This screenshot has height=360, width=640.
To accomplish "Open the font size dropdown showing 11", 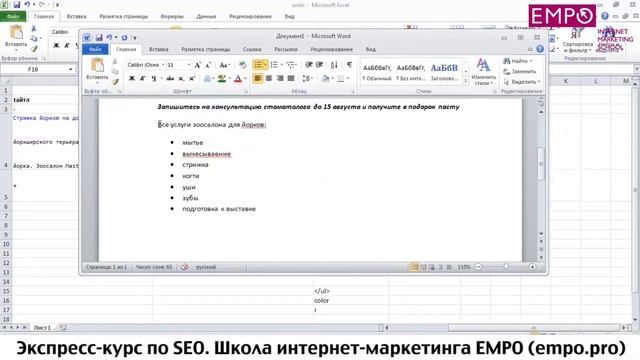I will pos(189,65).
